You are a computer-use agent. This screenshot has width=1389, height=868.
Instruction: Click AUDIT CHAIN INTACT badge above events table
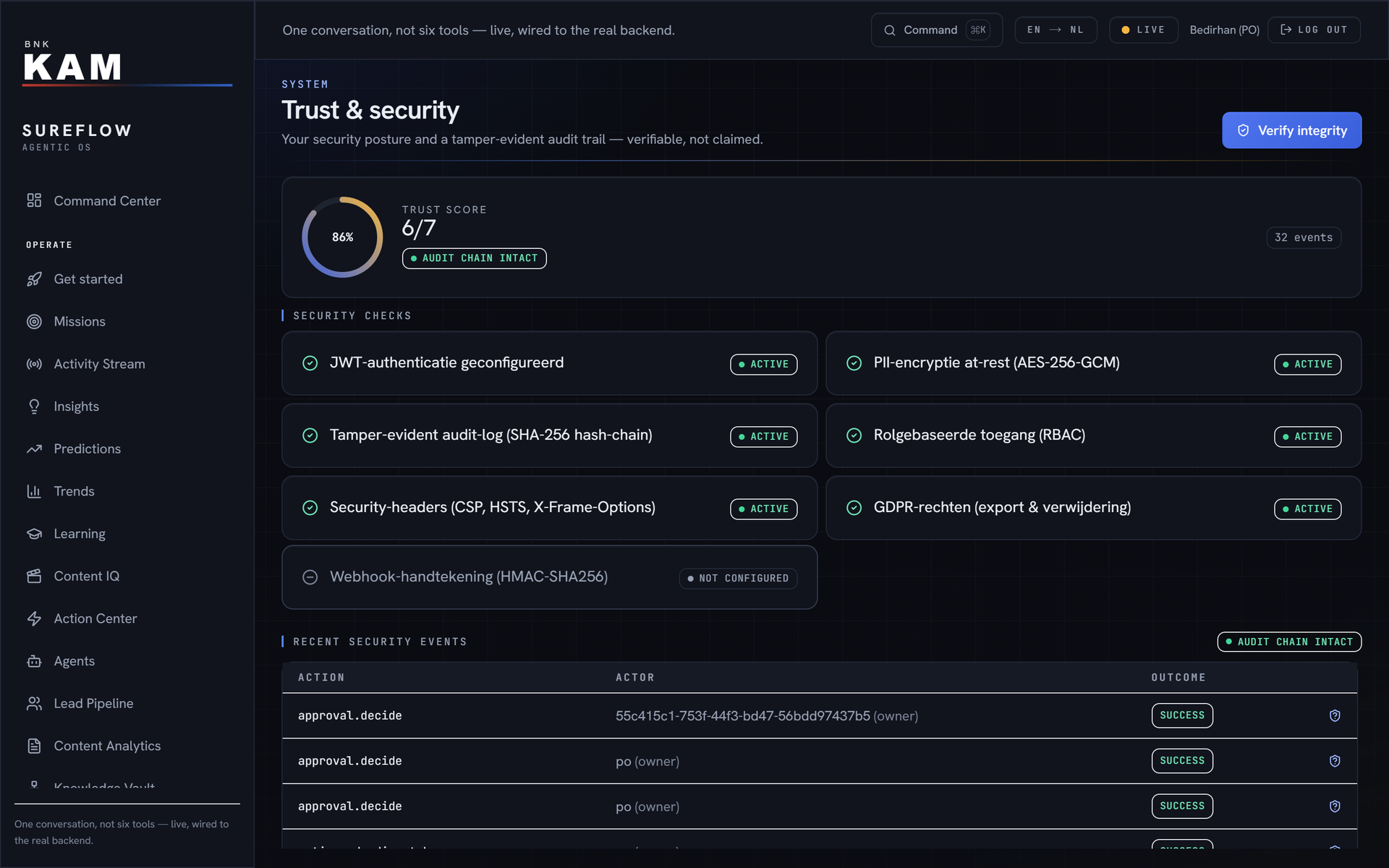tap(1289, 642)
